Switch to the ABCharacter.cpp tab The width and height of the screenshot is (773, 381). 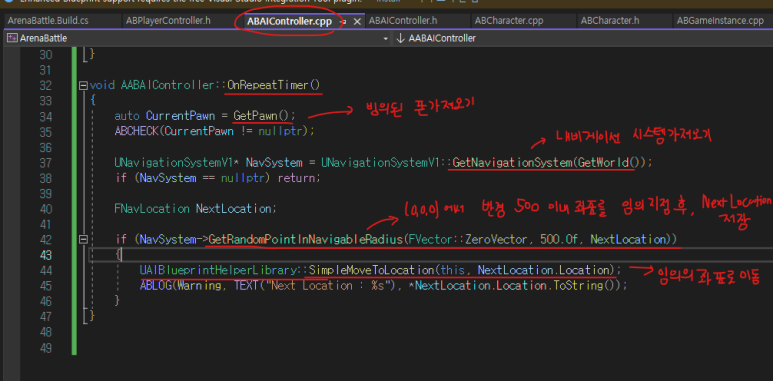click(x=509, y=21)
